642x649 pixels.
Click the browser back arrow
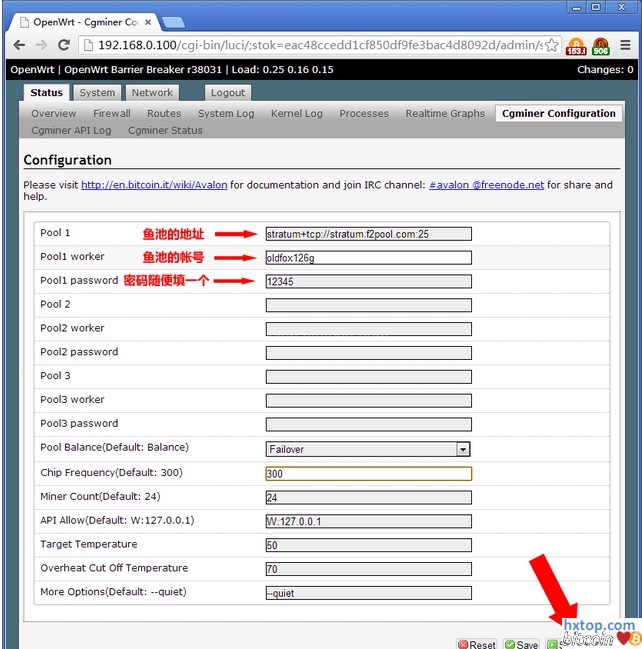19,45
